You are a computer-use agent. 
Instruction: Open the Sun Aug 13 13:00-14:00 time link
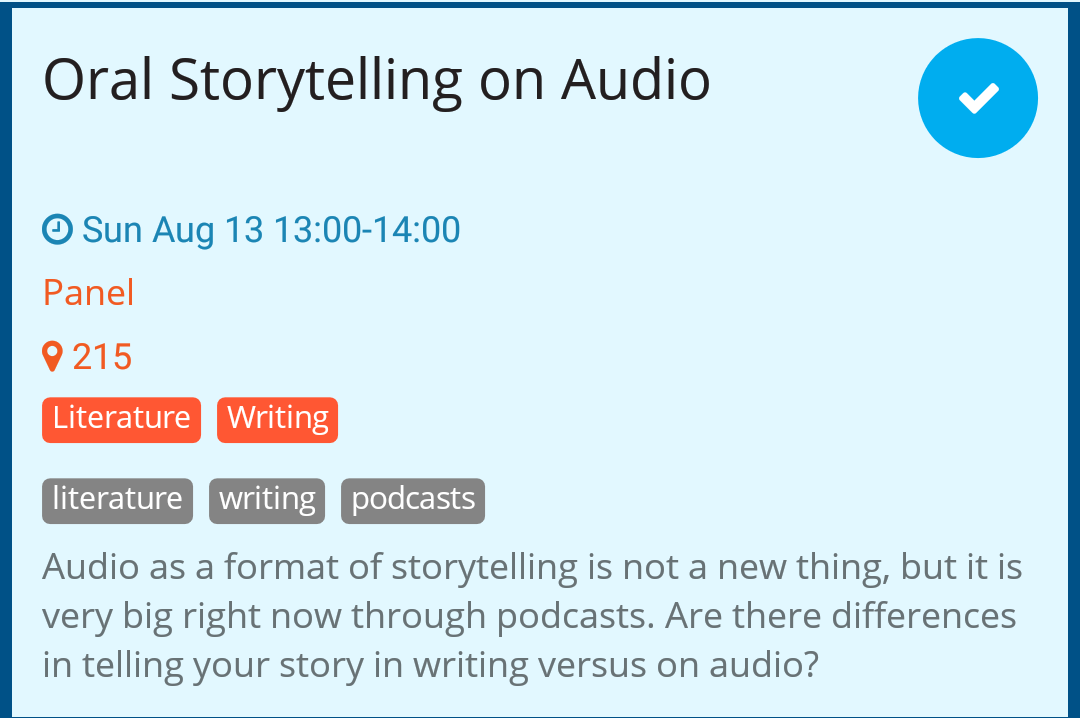pos(271,229)
